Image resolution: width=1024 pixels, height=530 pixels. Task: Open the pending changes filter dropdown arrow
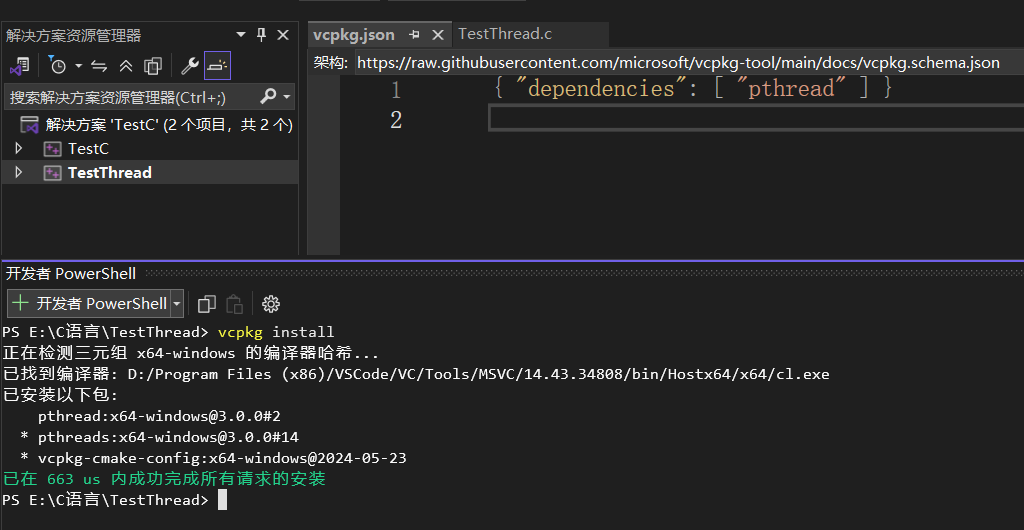(x=78, y=66)
